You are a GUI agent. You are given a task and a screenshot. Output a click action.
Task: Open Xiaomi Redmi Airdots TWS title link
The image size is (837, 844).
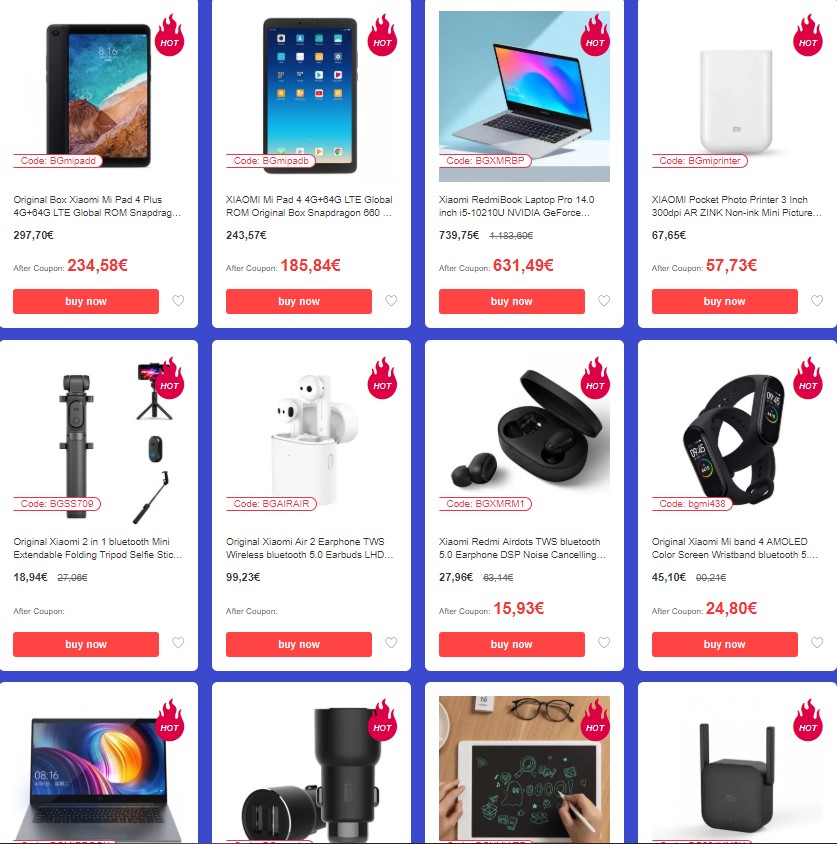(522, 548)
